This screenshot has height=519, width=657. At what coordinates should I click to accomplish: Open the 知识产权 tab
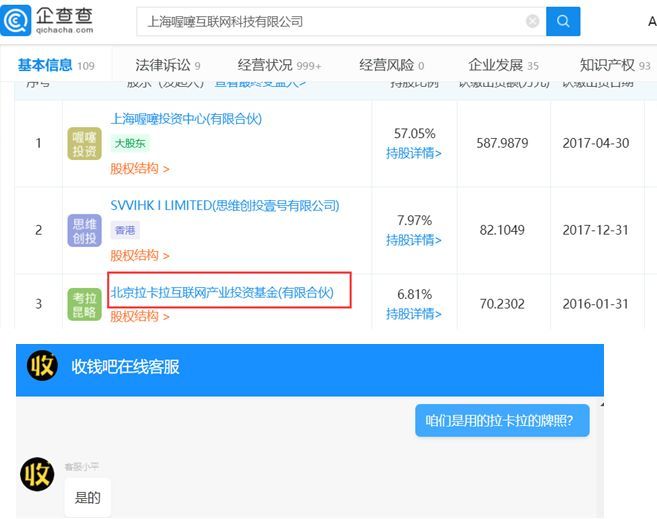pos(615,65)
